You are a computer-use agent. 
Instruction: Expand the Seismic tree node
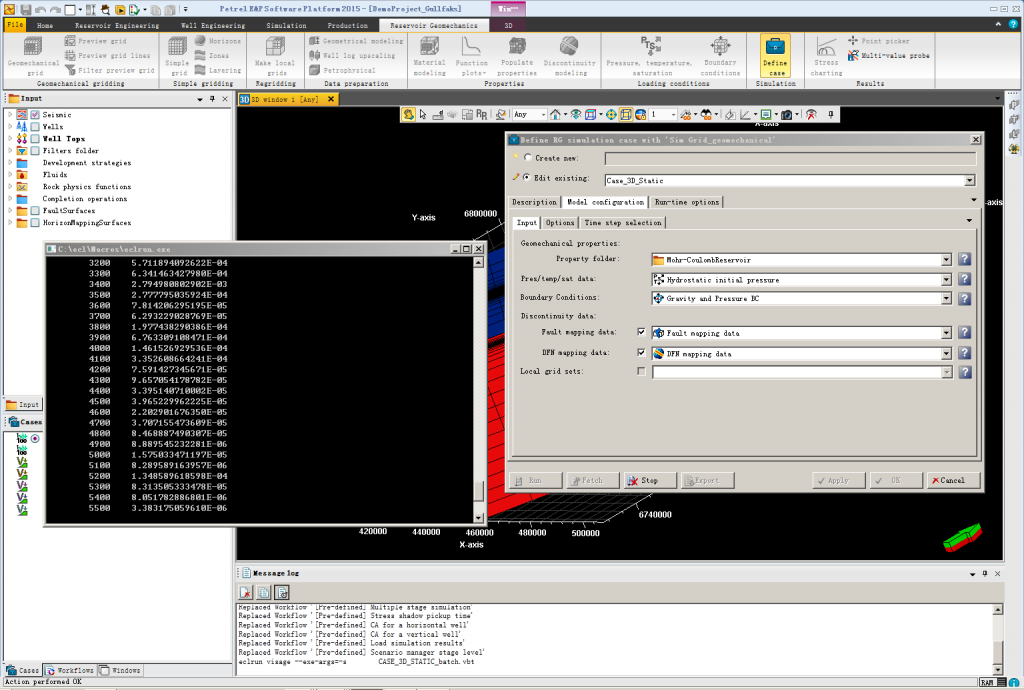[10, 115]
